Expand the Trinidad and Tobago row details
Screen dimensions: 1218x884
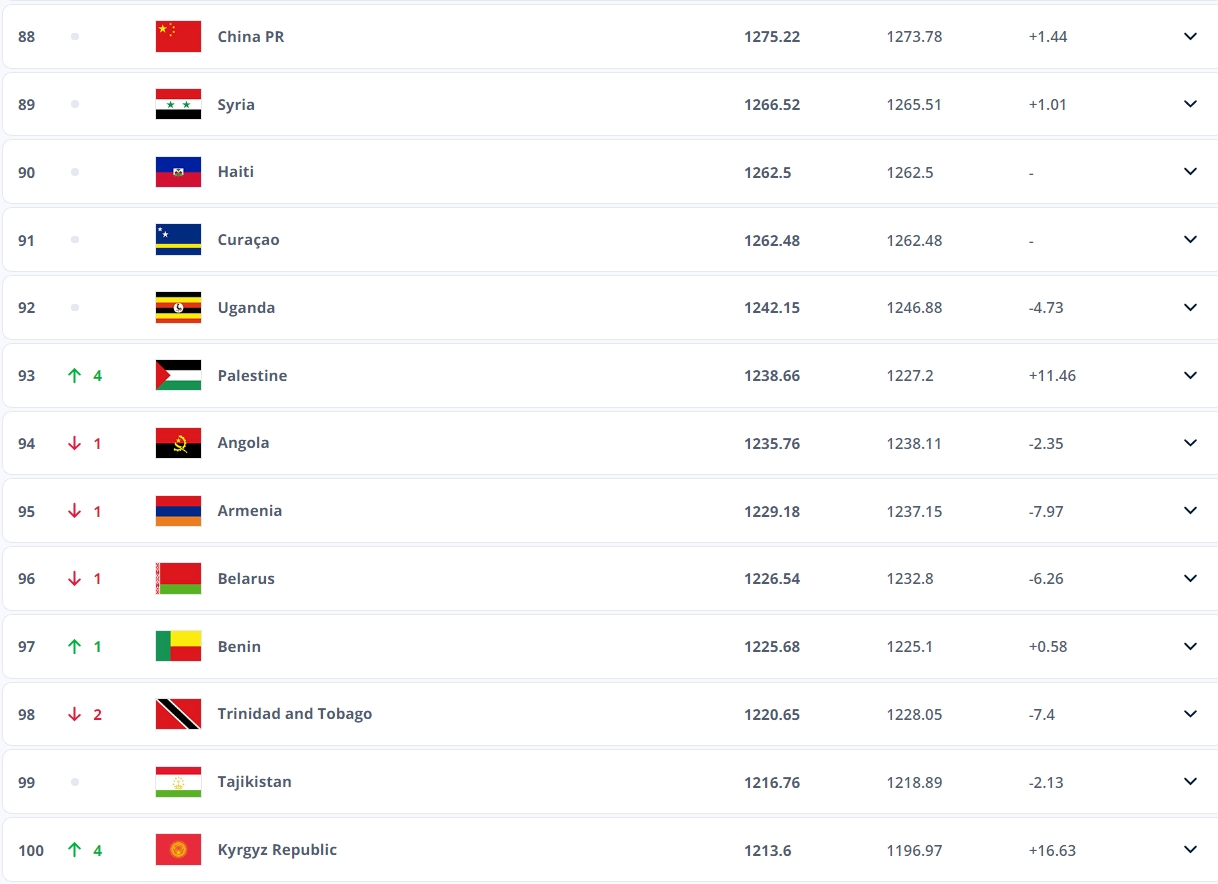click(x=1190, y=714)
